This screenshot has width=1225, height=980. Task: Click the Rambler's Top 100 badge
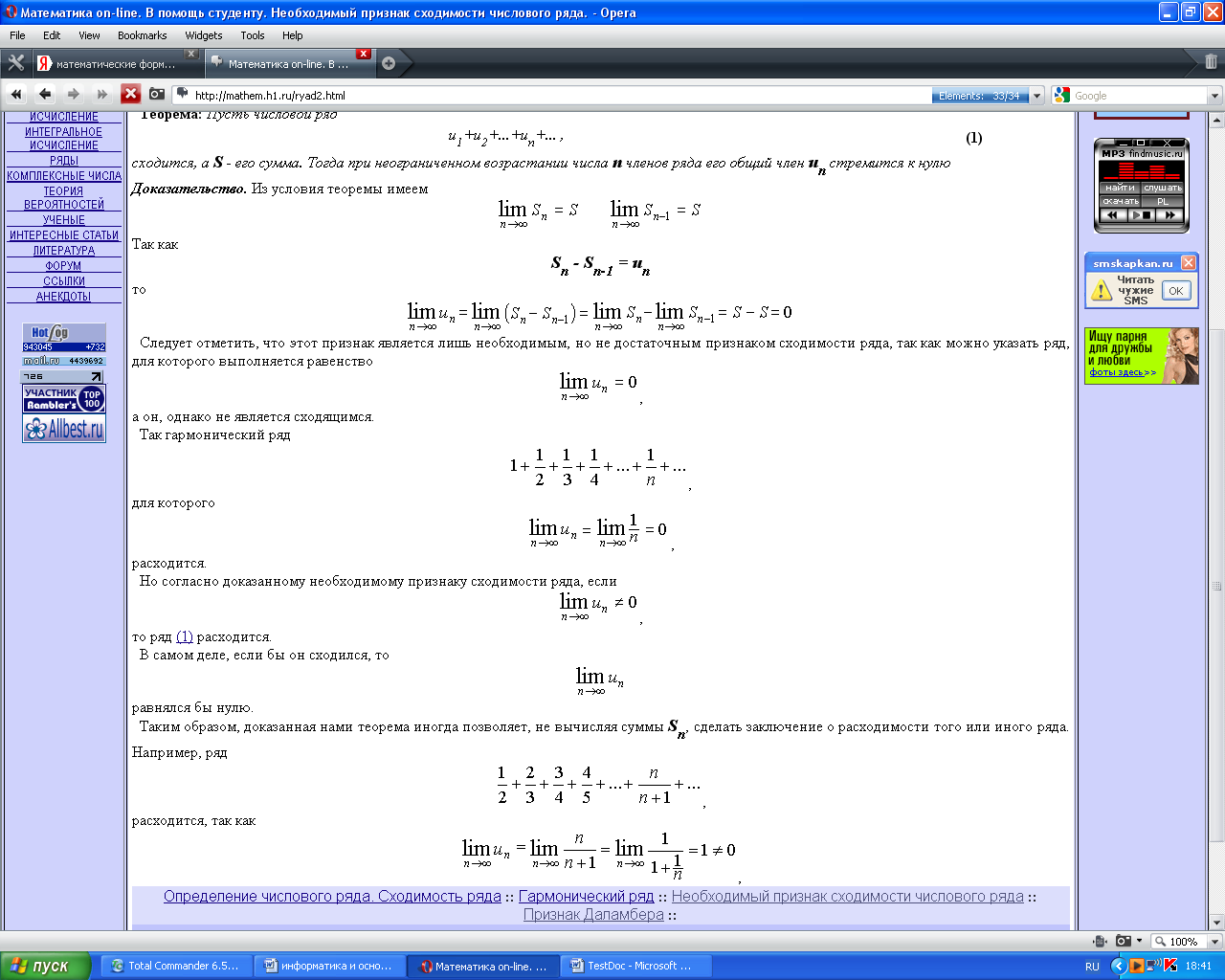pyautogui.click(x=64, y=398)
